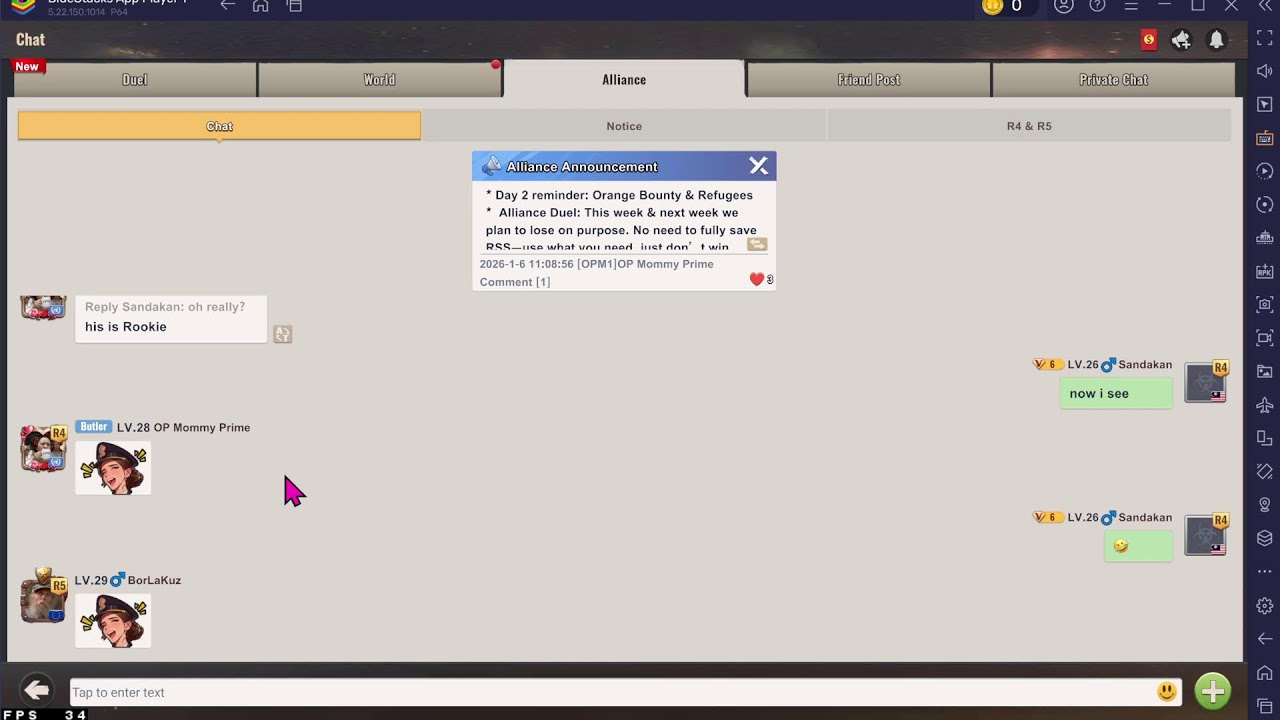Expand the Alliance Announcement text
Viewport: 1280px width, 720px height.
click(757, 244)
